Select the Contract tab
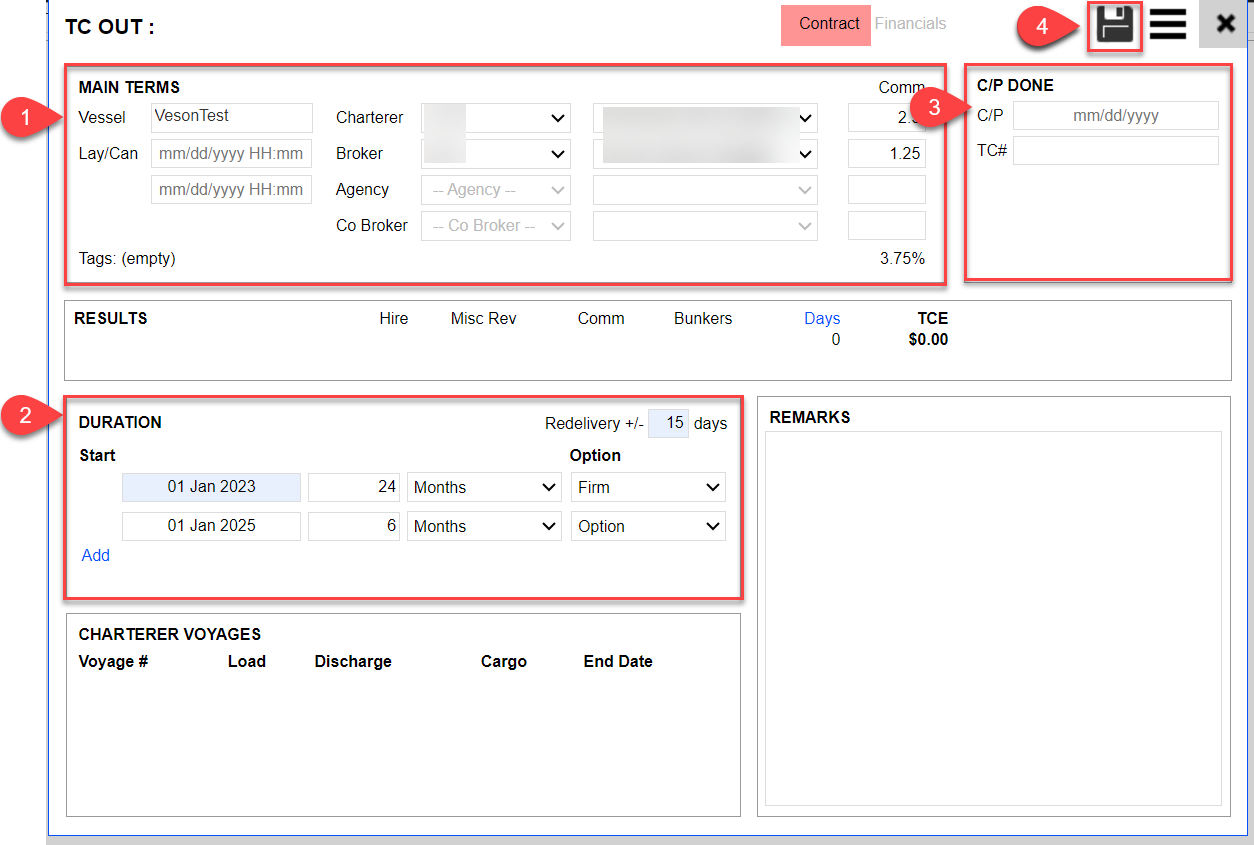The width and height of the screenshot is (1254, 845). point(828,24)
